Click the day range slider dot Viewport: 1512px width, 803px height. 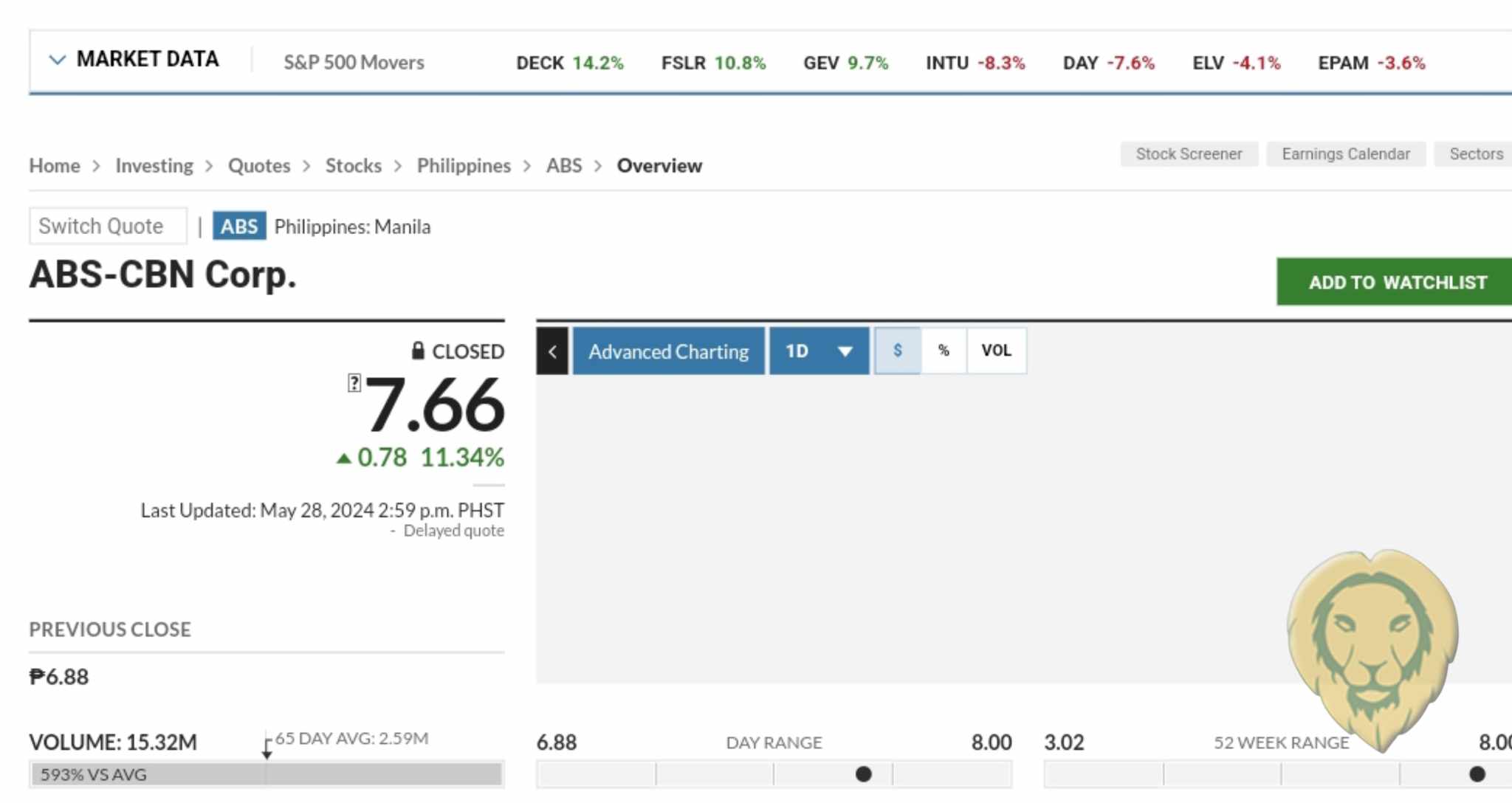click(863, 774)
